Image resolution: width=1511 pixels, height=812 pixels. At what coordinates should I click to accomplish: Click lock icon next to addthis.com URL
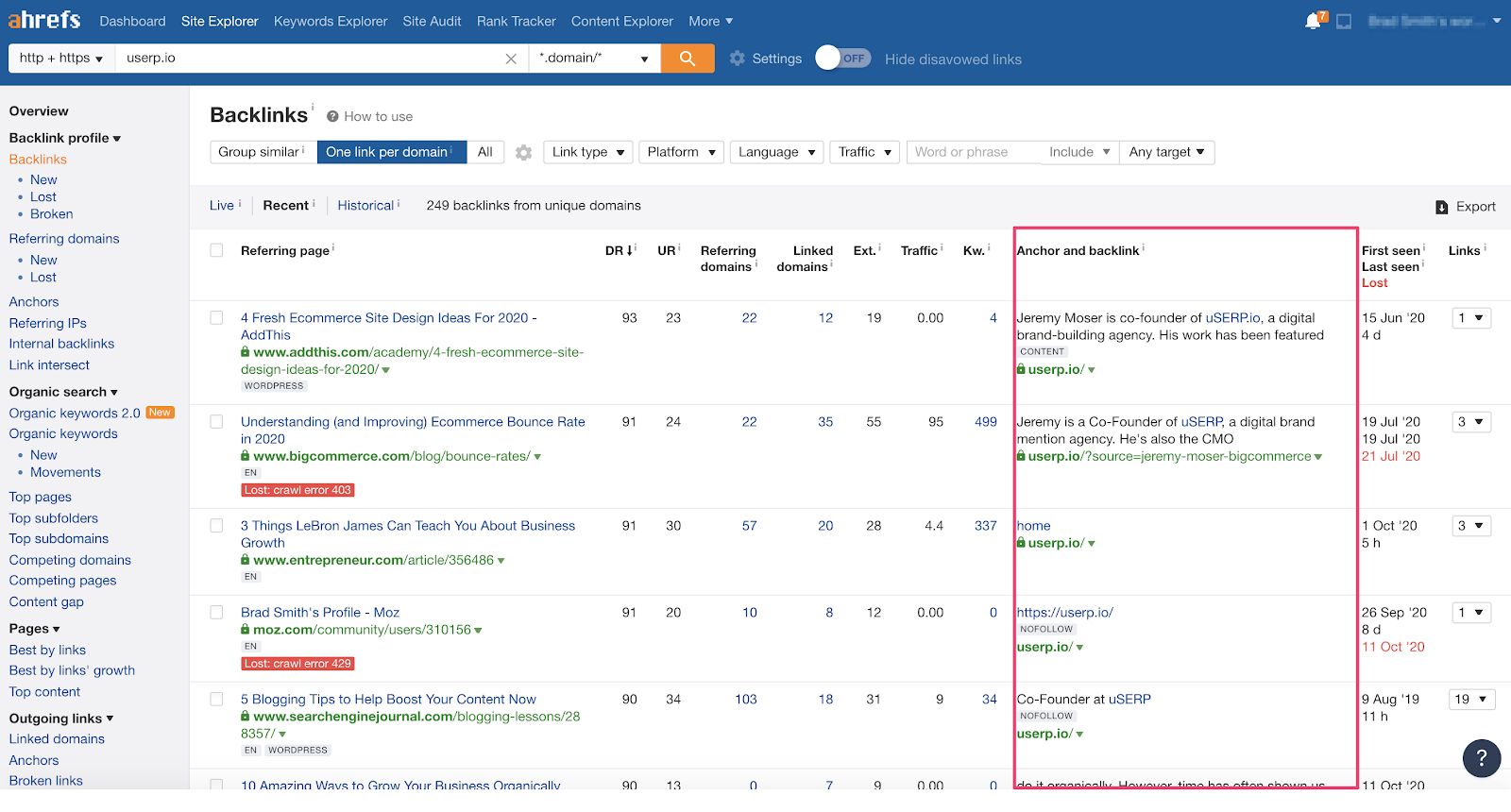click(246, 352)
